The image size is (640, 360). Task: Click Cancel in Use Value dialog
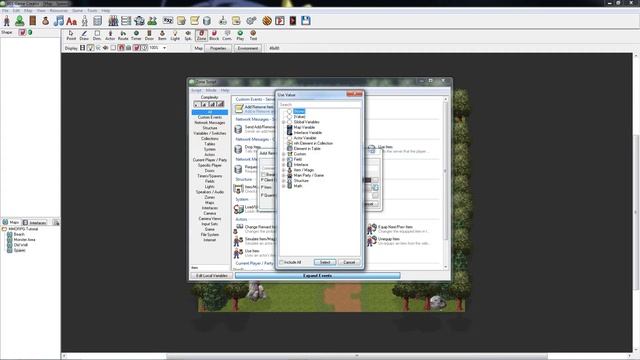pos(349,262)
